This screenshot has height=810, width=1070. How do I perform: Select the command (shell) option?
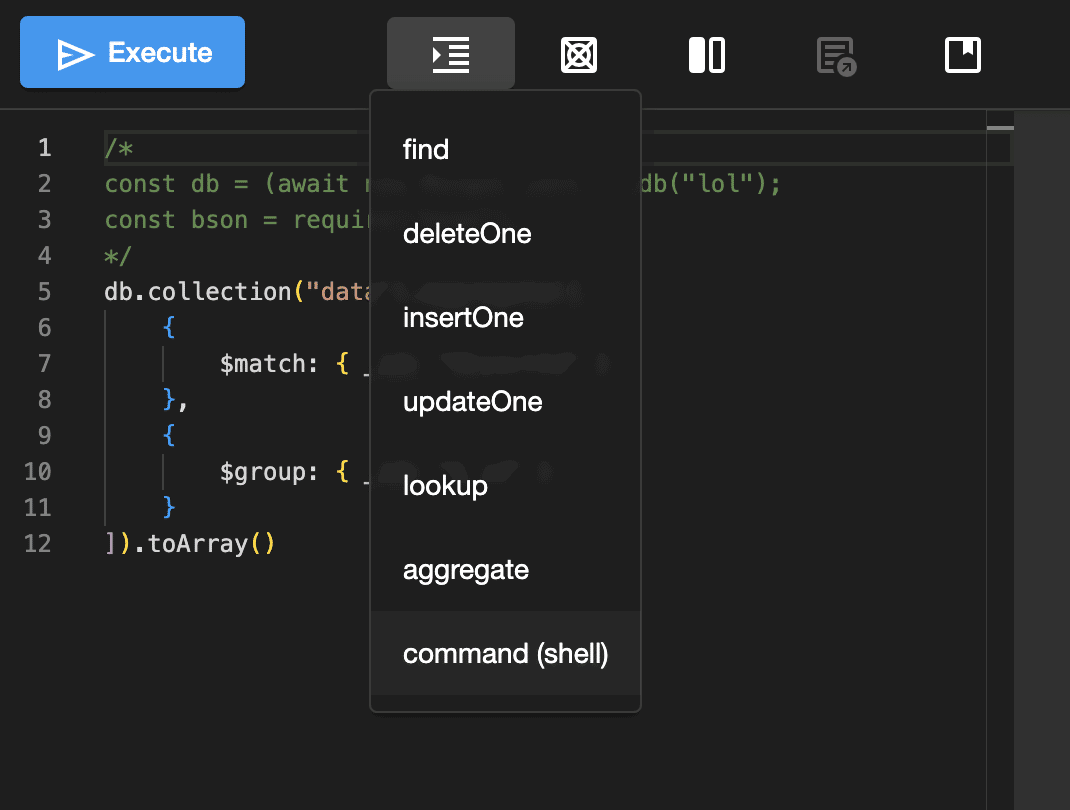[x=505, y=654]
